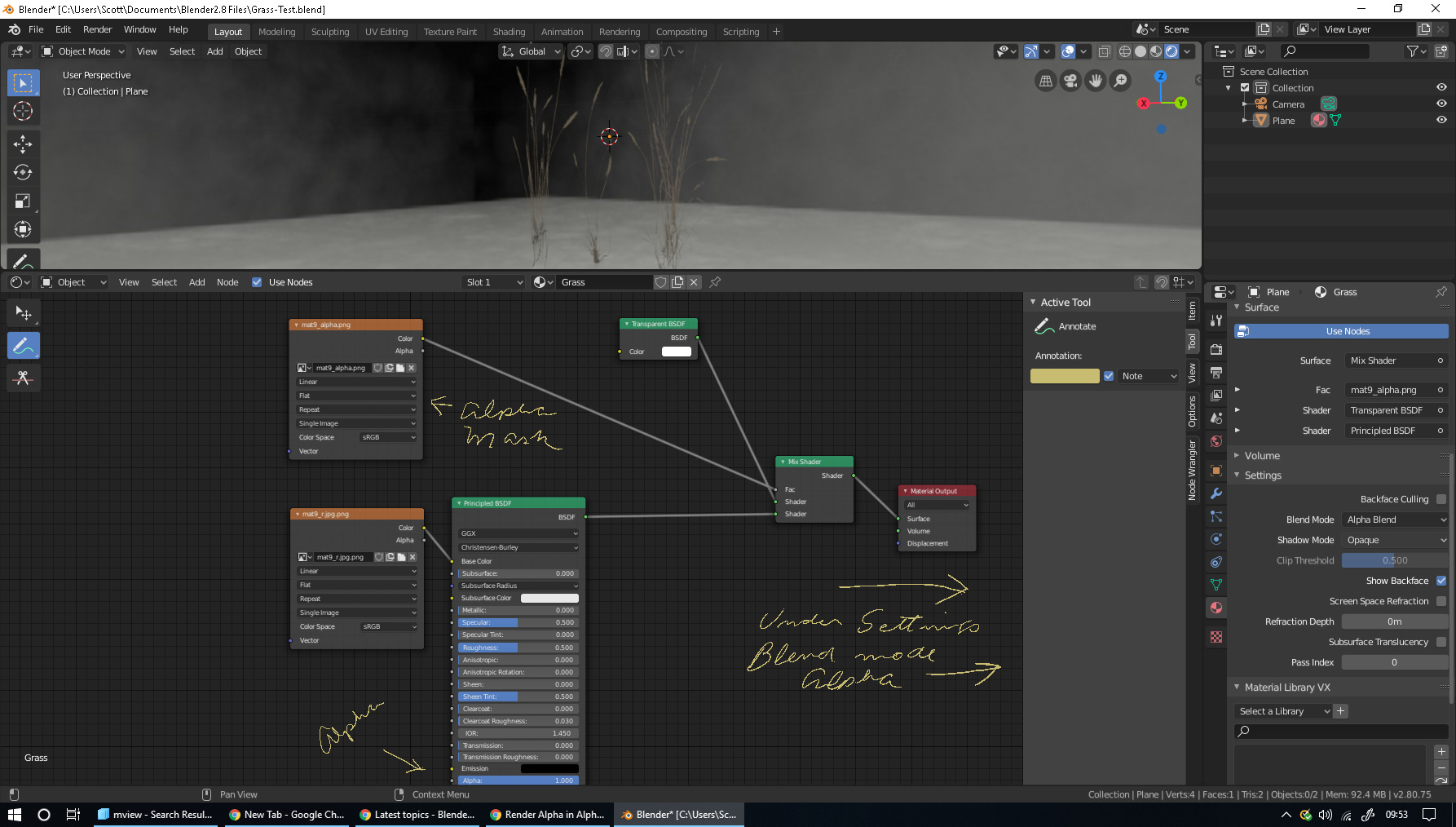Select the Links Cut tool in node toolbar
Viewport: 1456px width, 827px height.
pos(23,378)
